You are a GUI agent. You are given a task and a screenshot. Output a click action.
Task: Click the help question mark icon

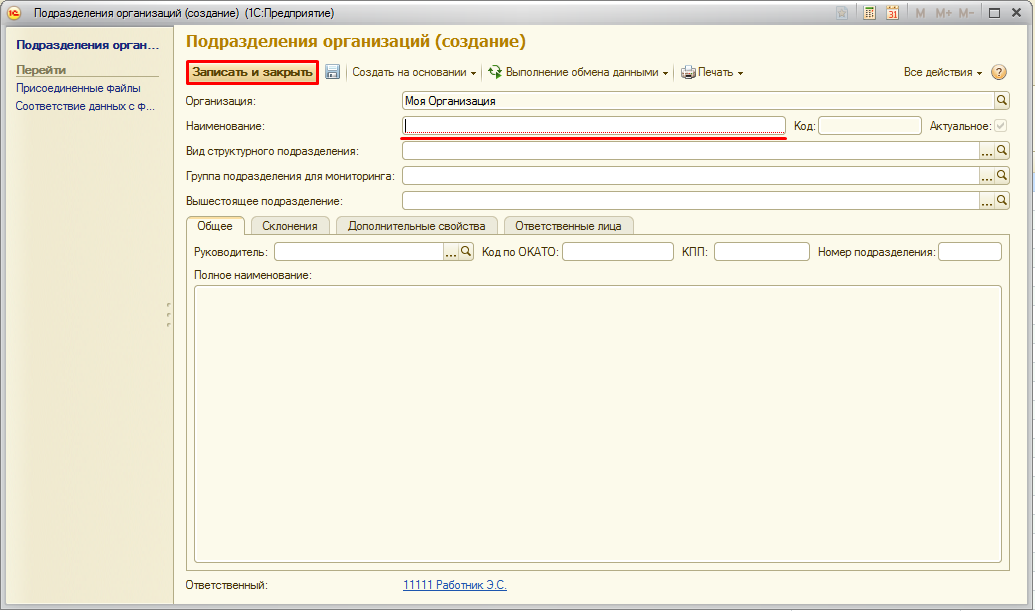tap(998, 72)
